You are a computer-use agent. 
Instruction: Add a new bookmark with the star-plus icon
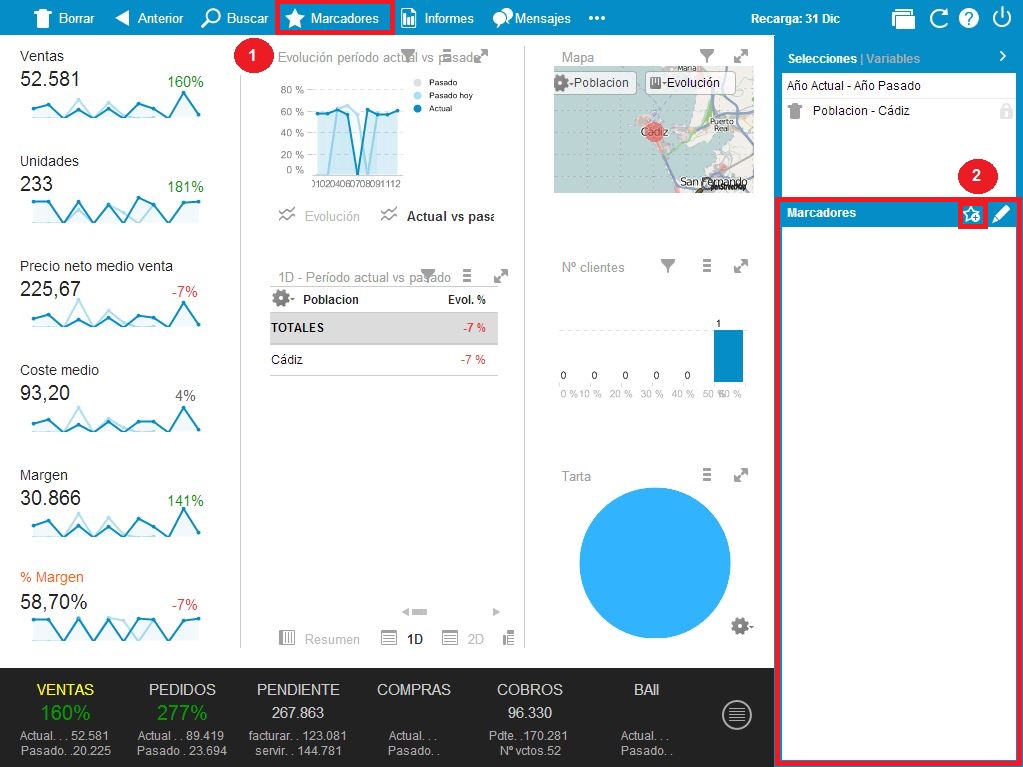pos(971,214)
